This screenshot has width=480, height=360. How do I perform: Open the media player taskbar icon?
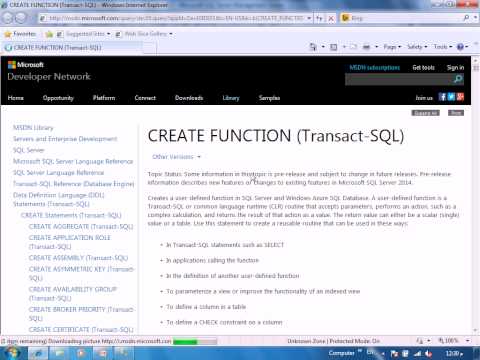(x=81, y=353)
